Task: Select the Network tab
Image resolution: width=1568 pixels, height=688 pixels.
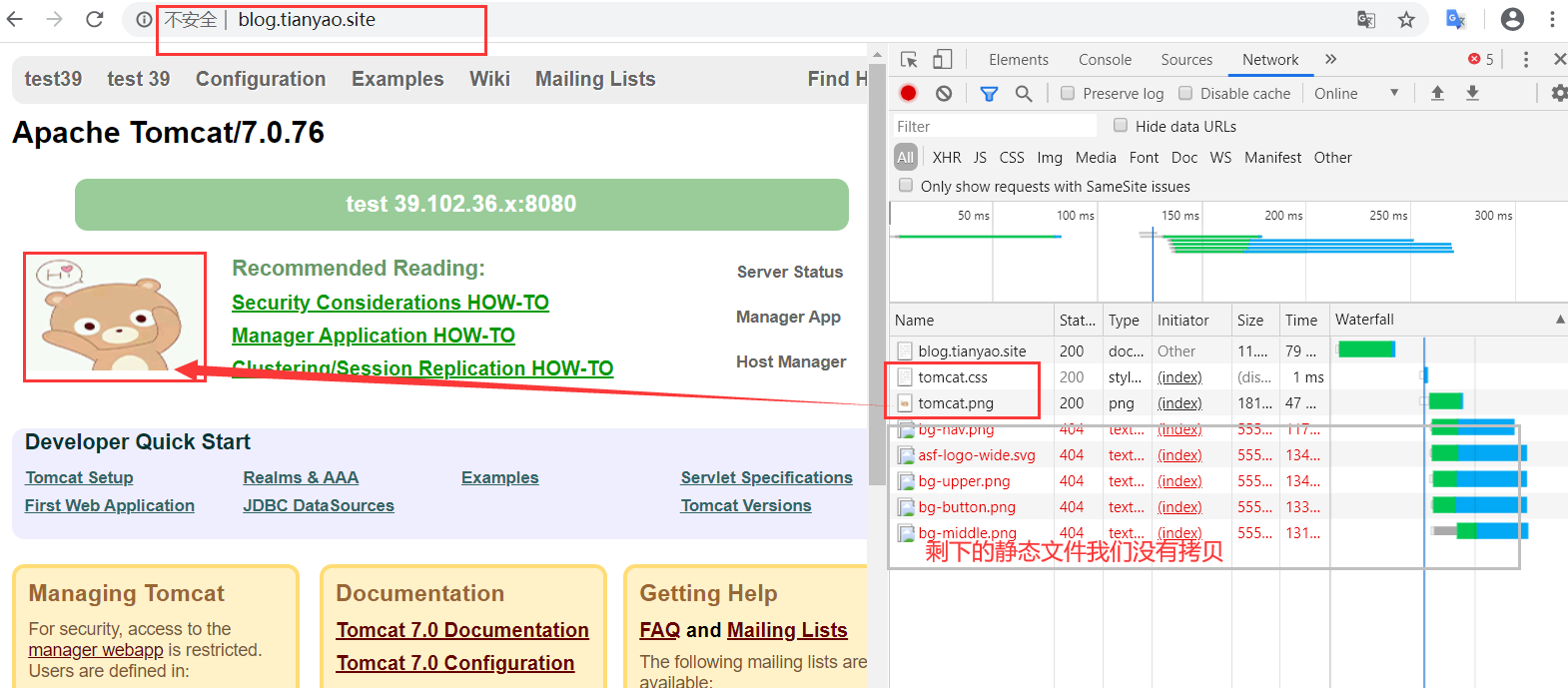Action: pos(1270,60)
